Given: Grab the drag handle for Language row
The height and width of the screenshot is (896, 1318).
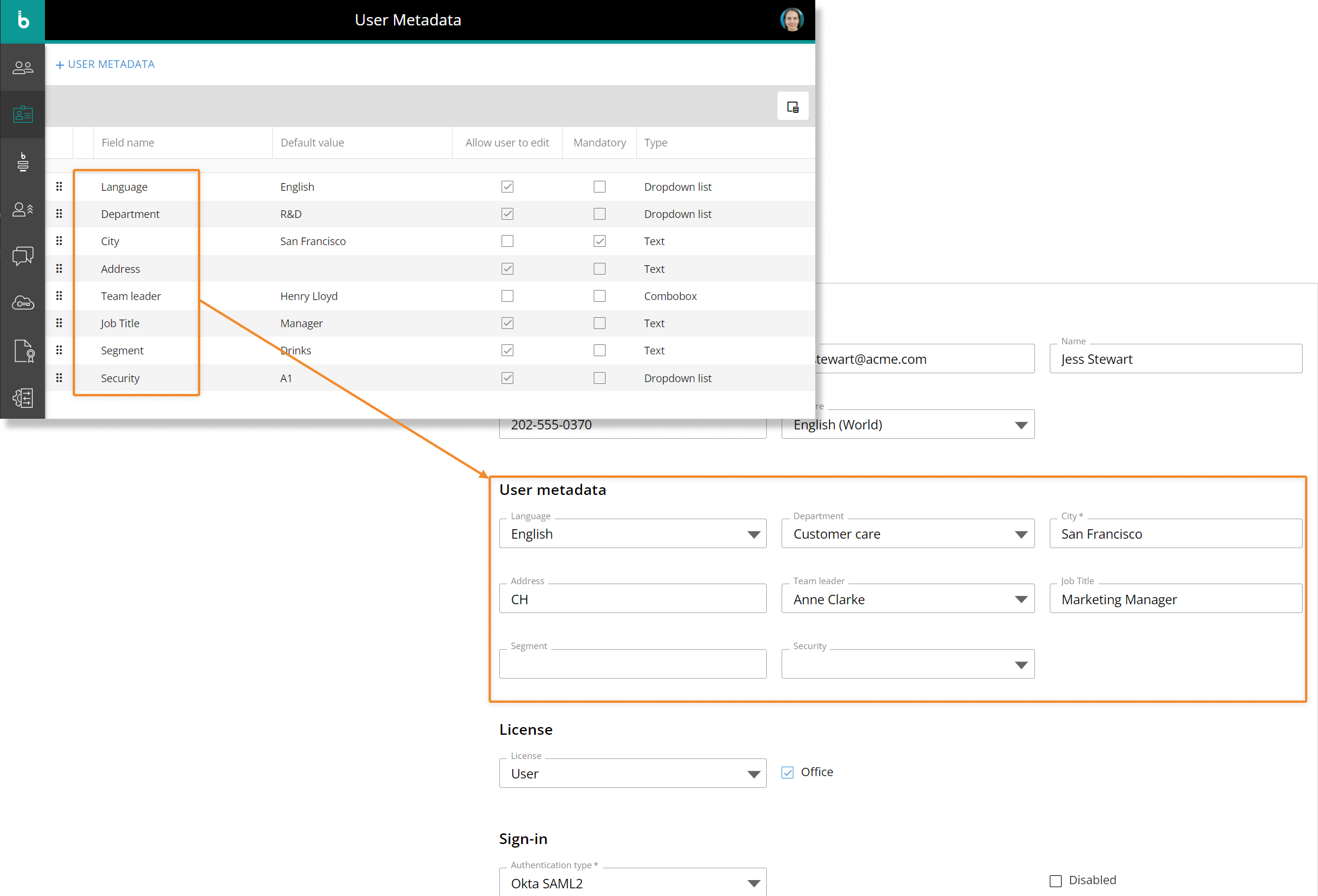Looking at the screenshot, I should [x=59, y=187].
